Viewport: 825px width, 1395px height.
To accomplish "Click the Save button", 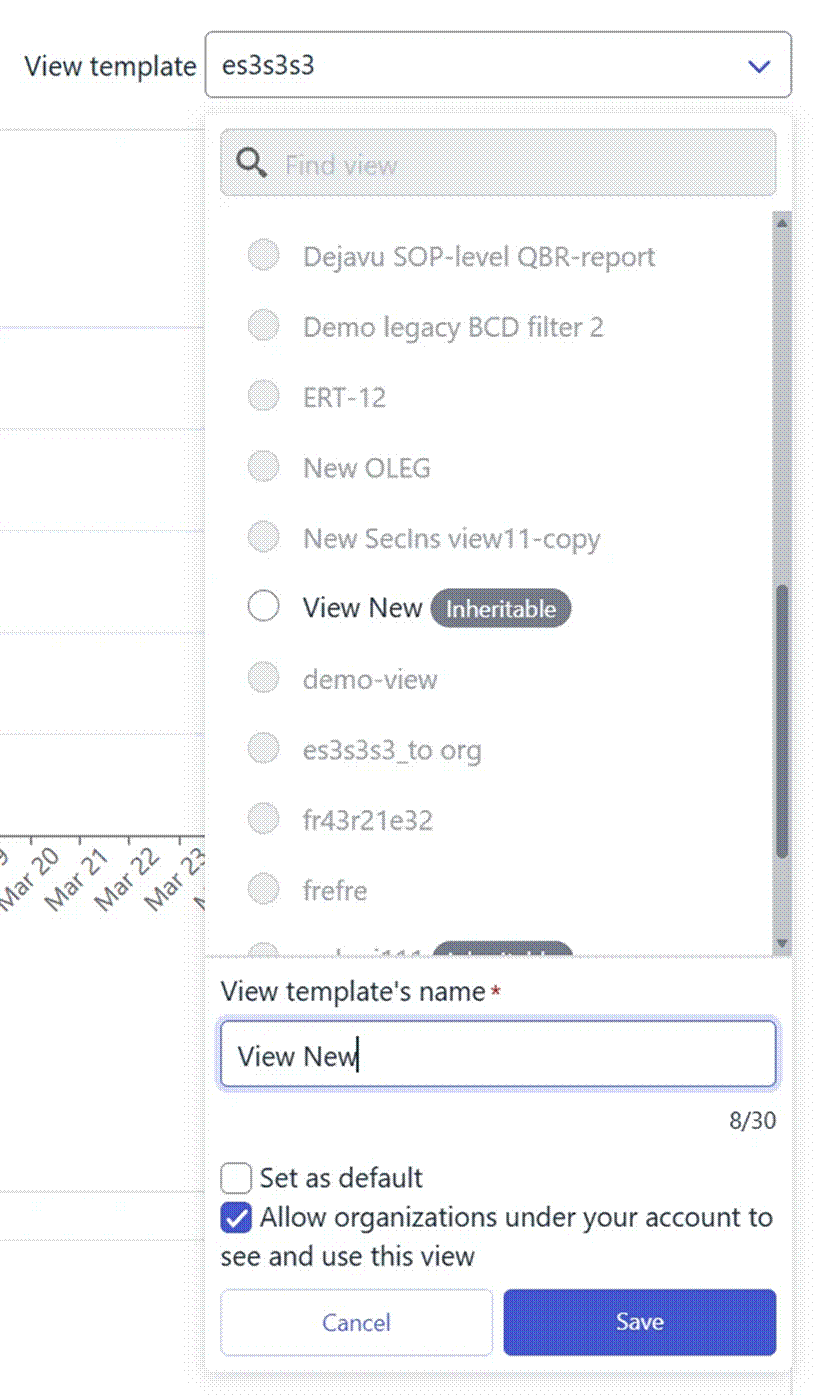I will click(639, 1322).
